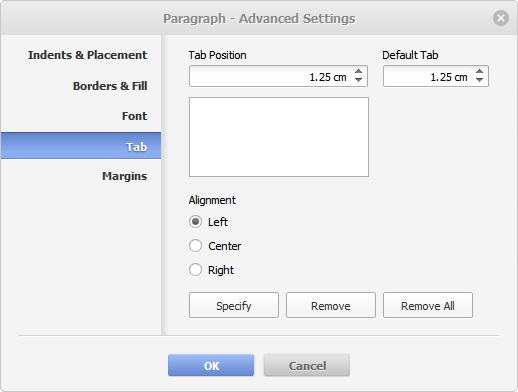Screen dimensions: 518x392
Task: Switch to Borders & Fill section
Action: pos(110,86)
